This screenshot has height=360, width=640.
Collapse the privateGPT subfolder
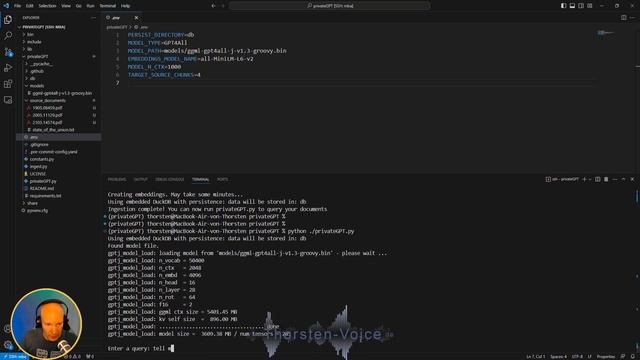(x=37, y=56)
